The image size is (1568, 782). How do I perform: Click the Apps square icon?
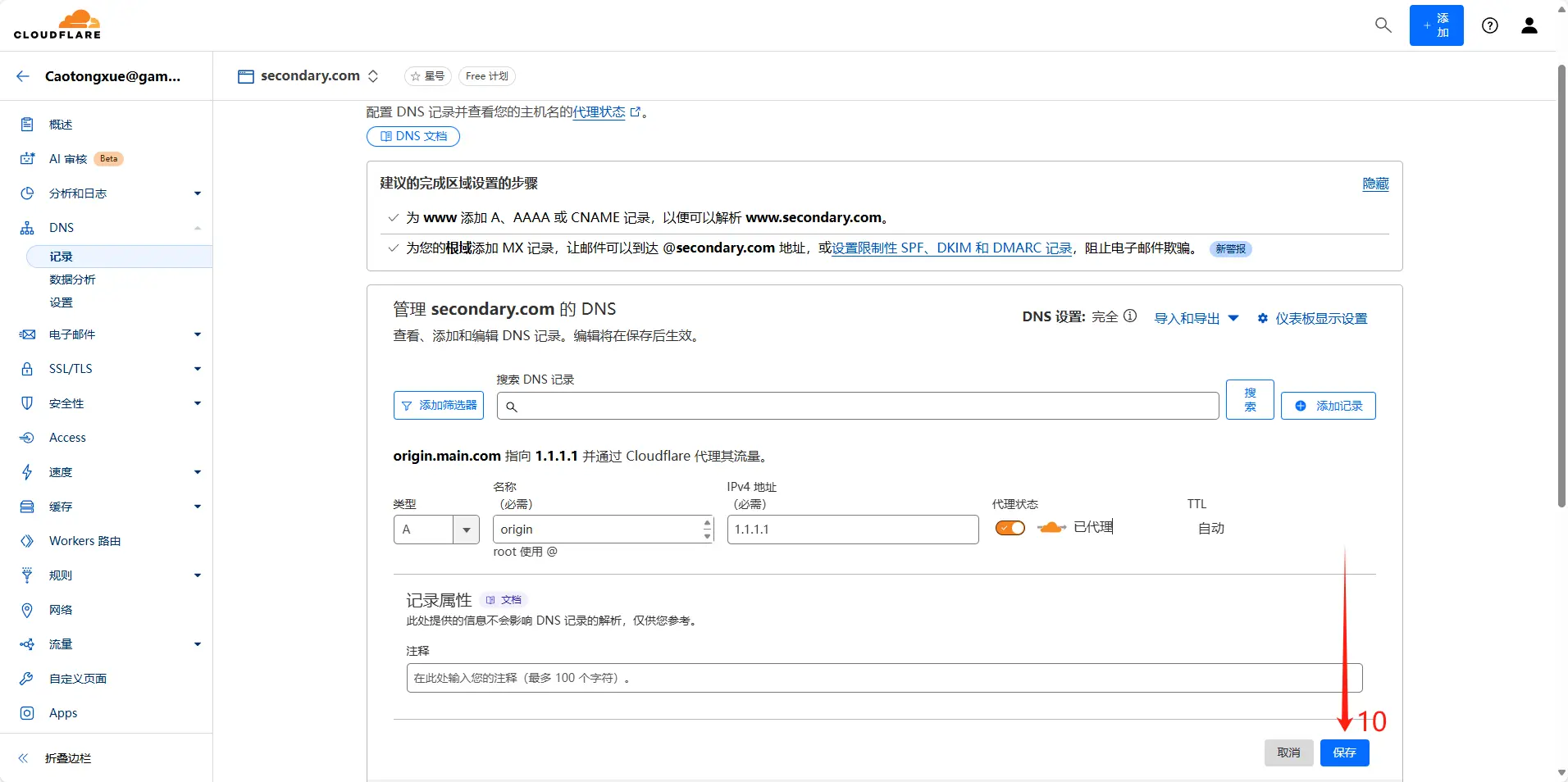pos(27,713)
